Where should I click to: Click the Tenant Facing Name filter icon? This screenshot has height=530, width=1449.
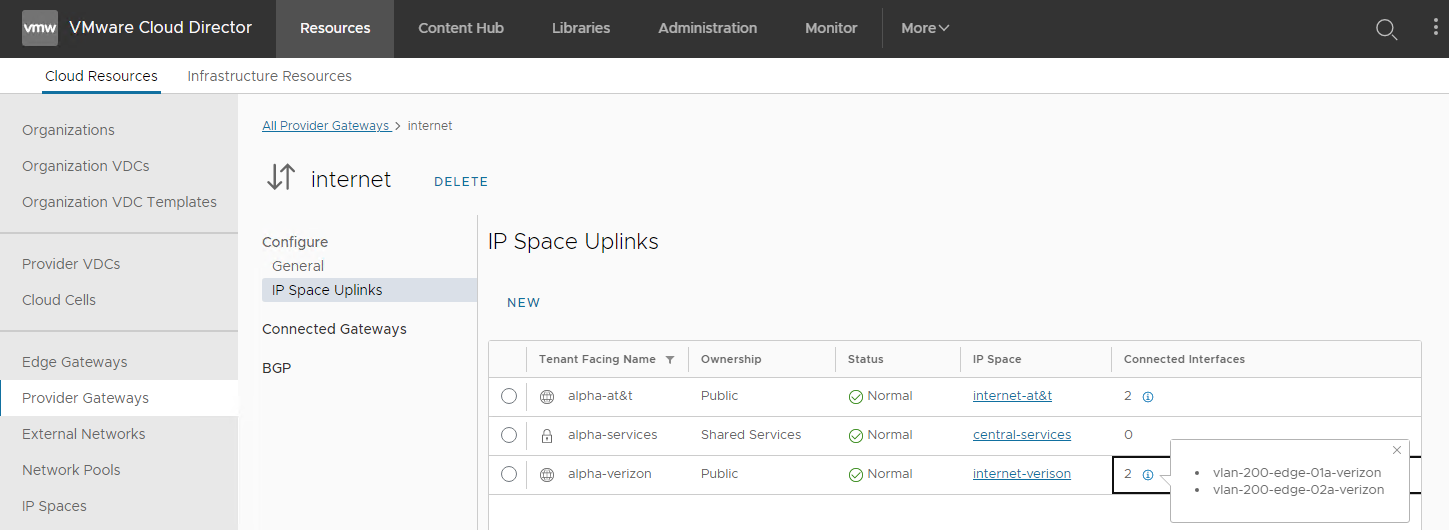670,360
